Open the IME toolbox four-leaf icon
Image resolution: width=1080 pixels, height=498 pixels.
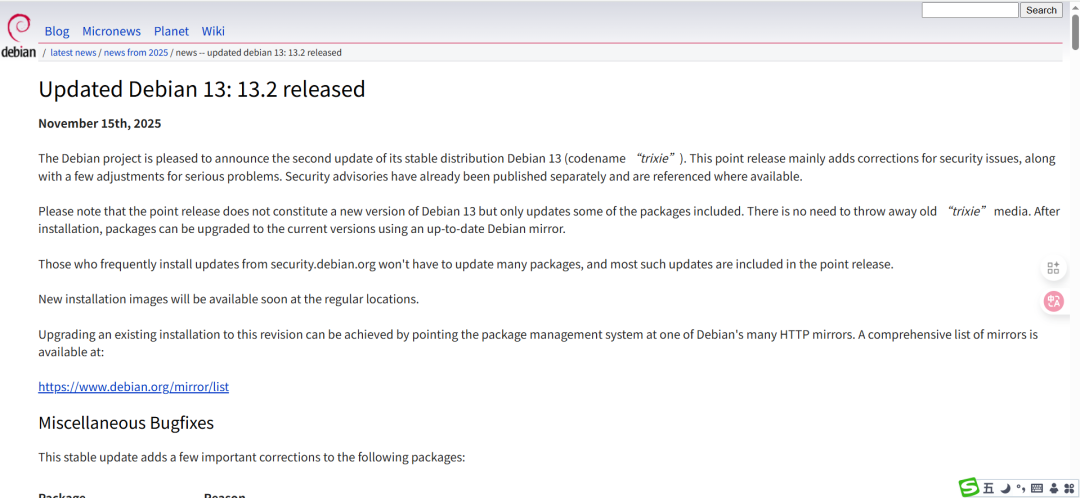pyautogui.click(x=1069, y=488)
